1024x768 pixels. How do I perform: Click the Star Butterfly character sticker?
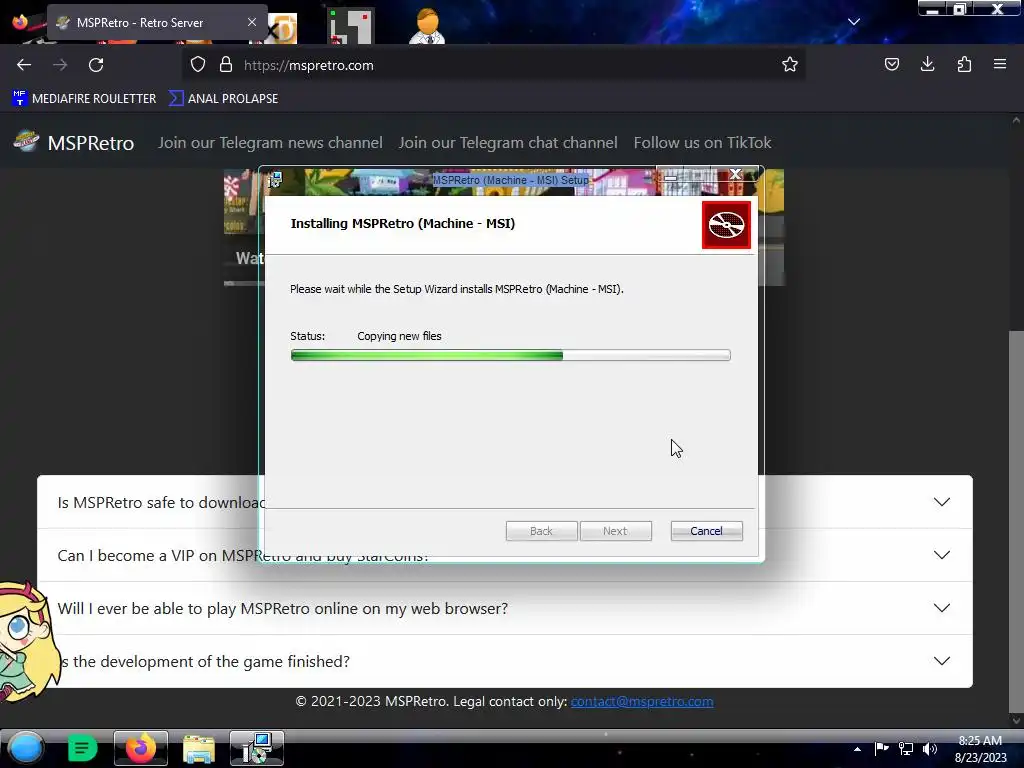[27, 640]
